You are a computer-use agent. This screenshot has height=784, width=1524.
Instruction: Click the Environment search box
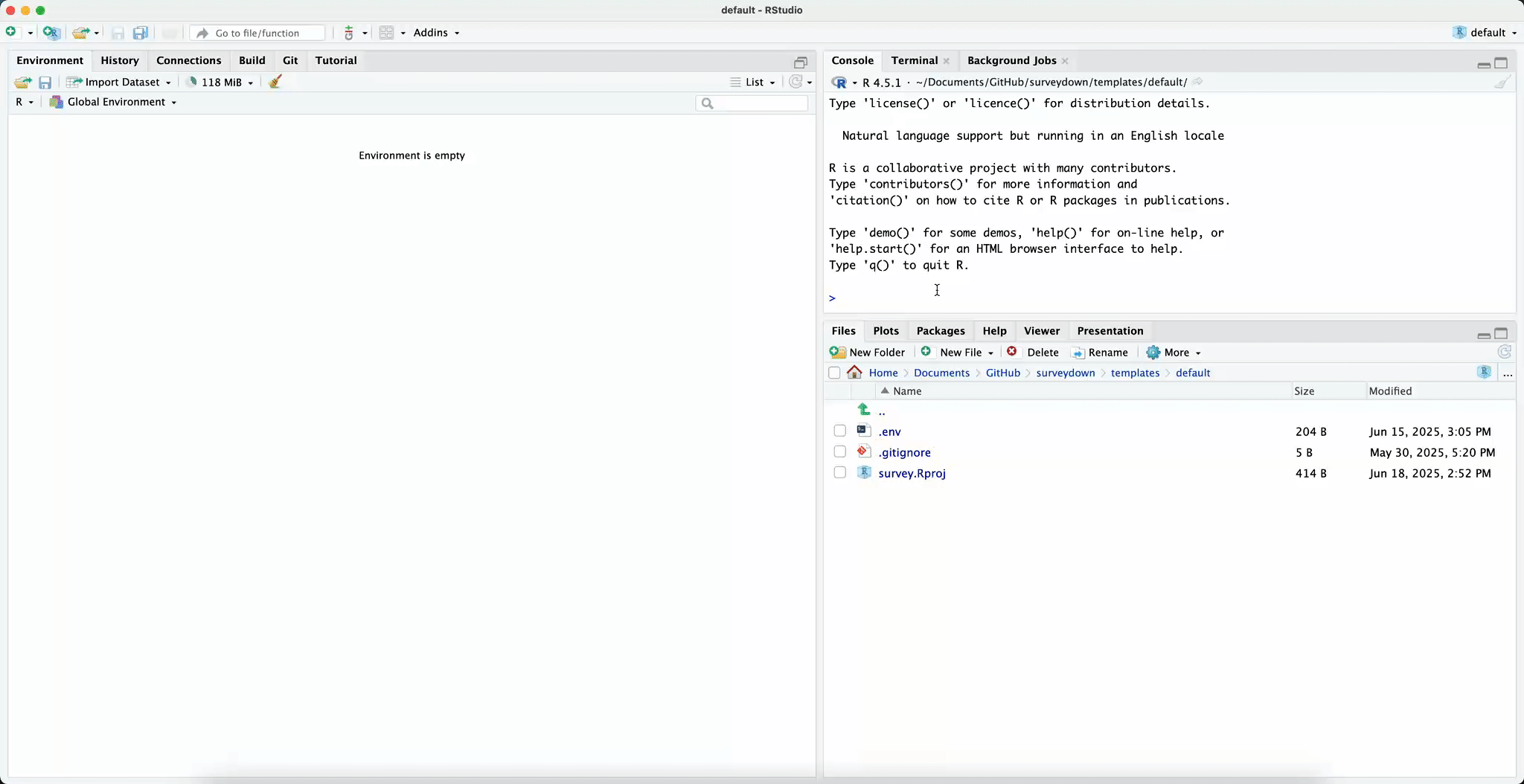(x=752, y=103)
